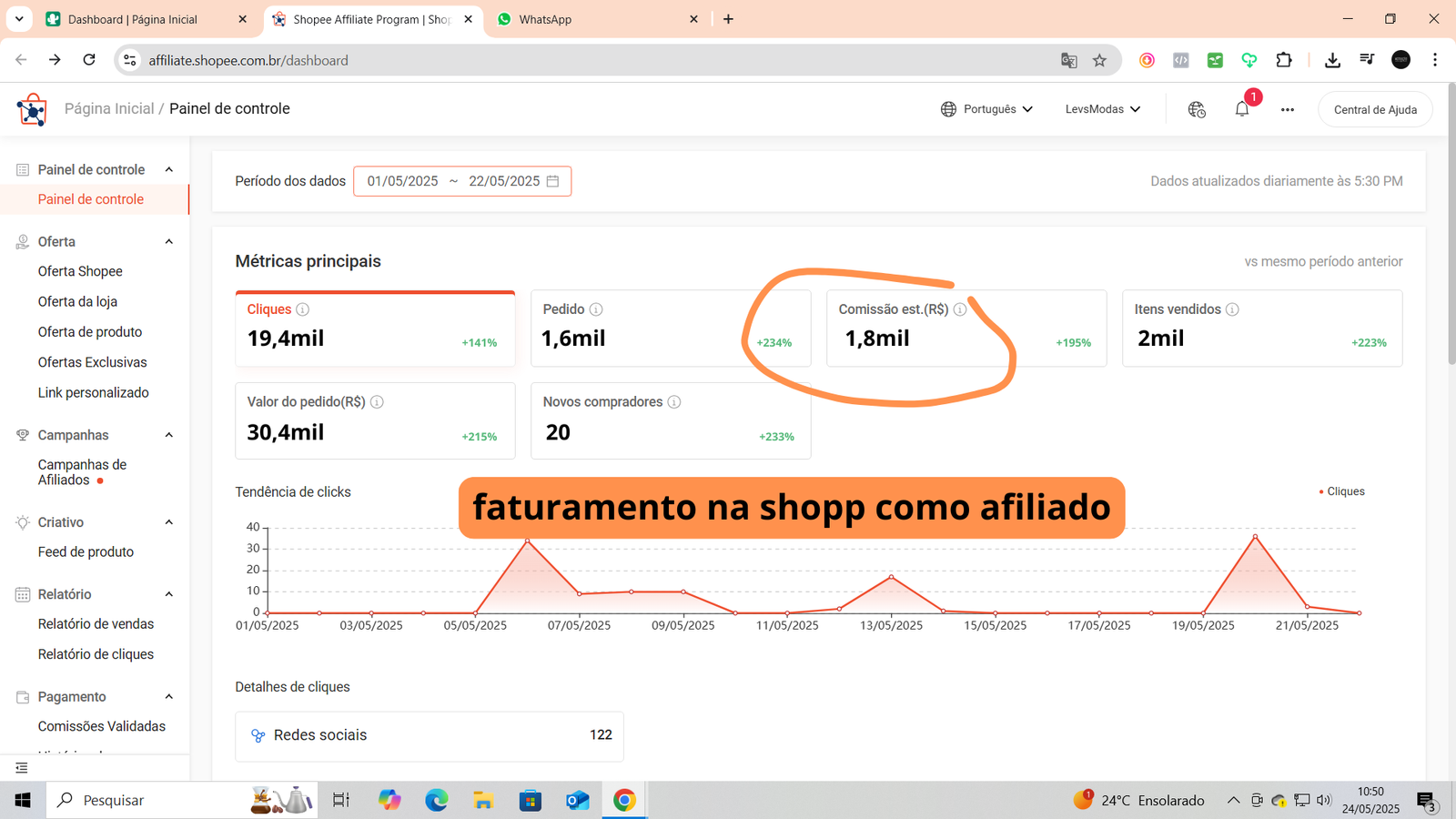Viewport: 1456px width, 819px height.
Task: Go back to previous page
Action: (21, 60)
